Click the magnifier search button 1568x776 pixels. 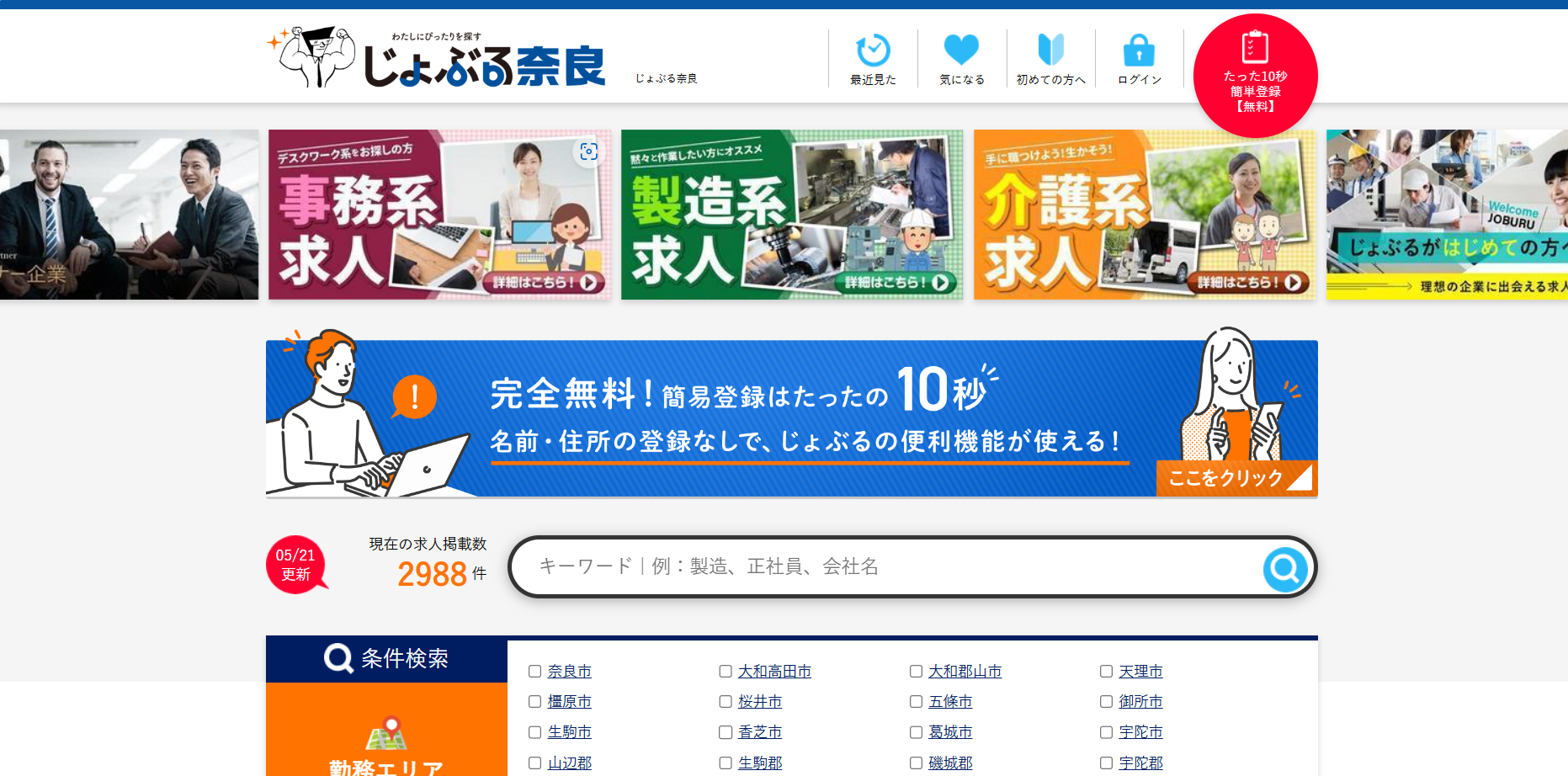[x=1284, y=570]
